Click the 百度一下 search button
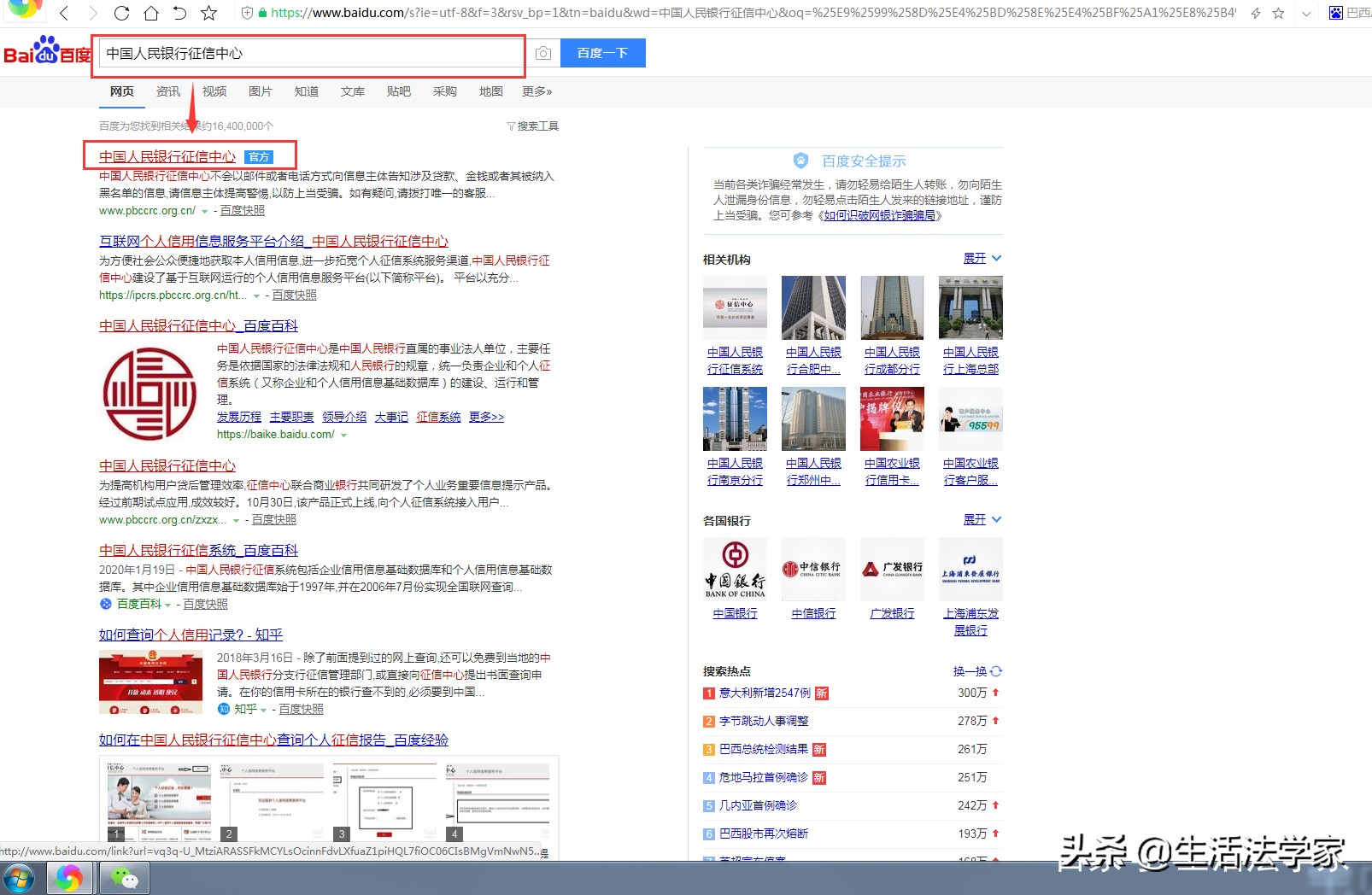1372x895 pixels. pos(602,53)
